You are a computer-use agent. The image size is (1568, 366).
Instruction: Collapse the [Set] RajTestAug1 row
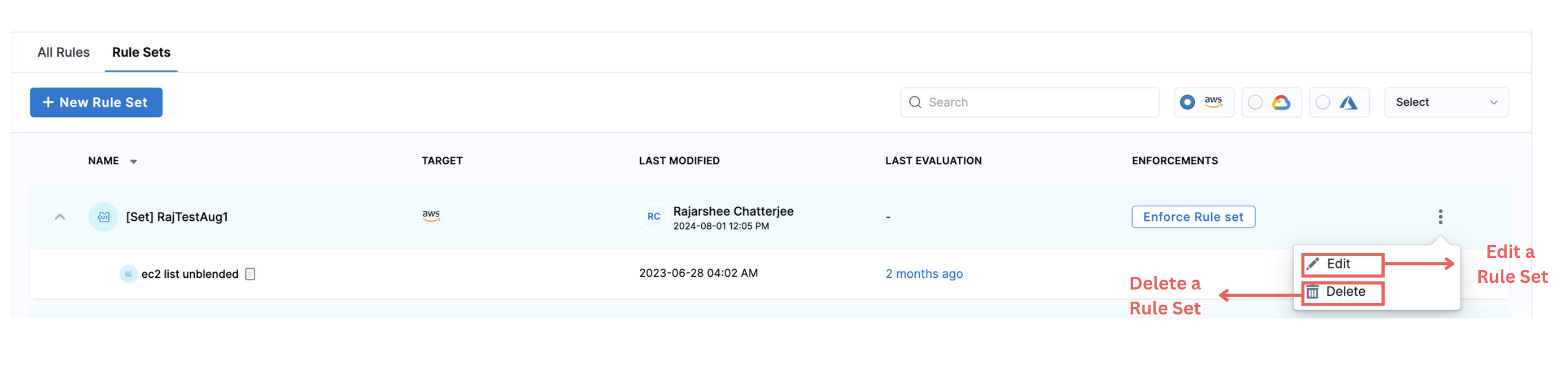pyautogui.click(x=59, y=217)
